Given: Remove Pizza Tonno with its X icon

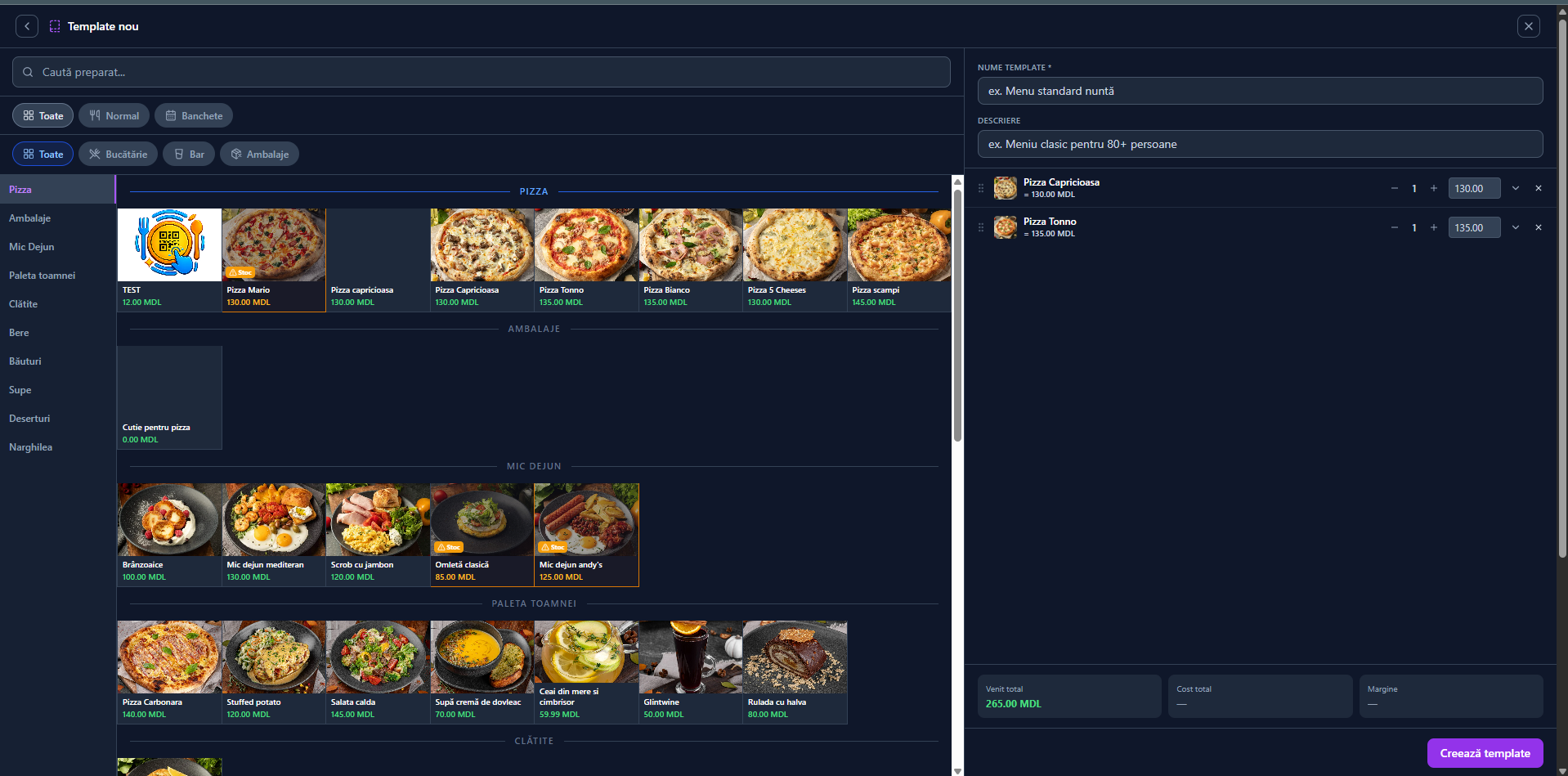Looking at the screenshot, I should [1539, 227].
